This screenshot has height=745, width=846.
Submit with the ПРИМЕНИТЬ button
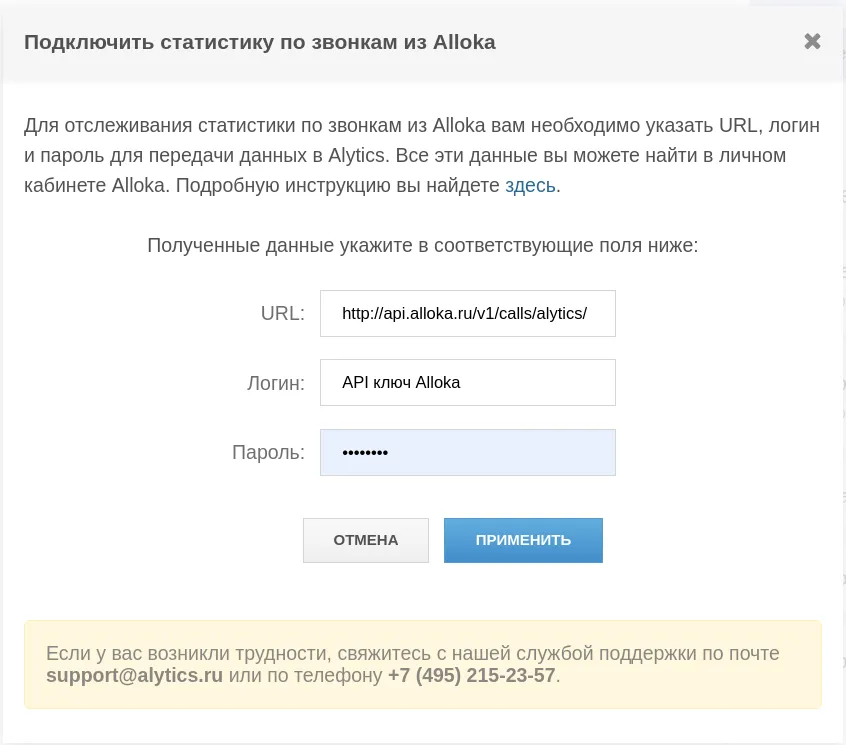(523, 541)
